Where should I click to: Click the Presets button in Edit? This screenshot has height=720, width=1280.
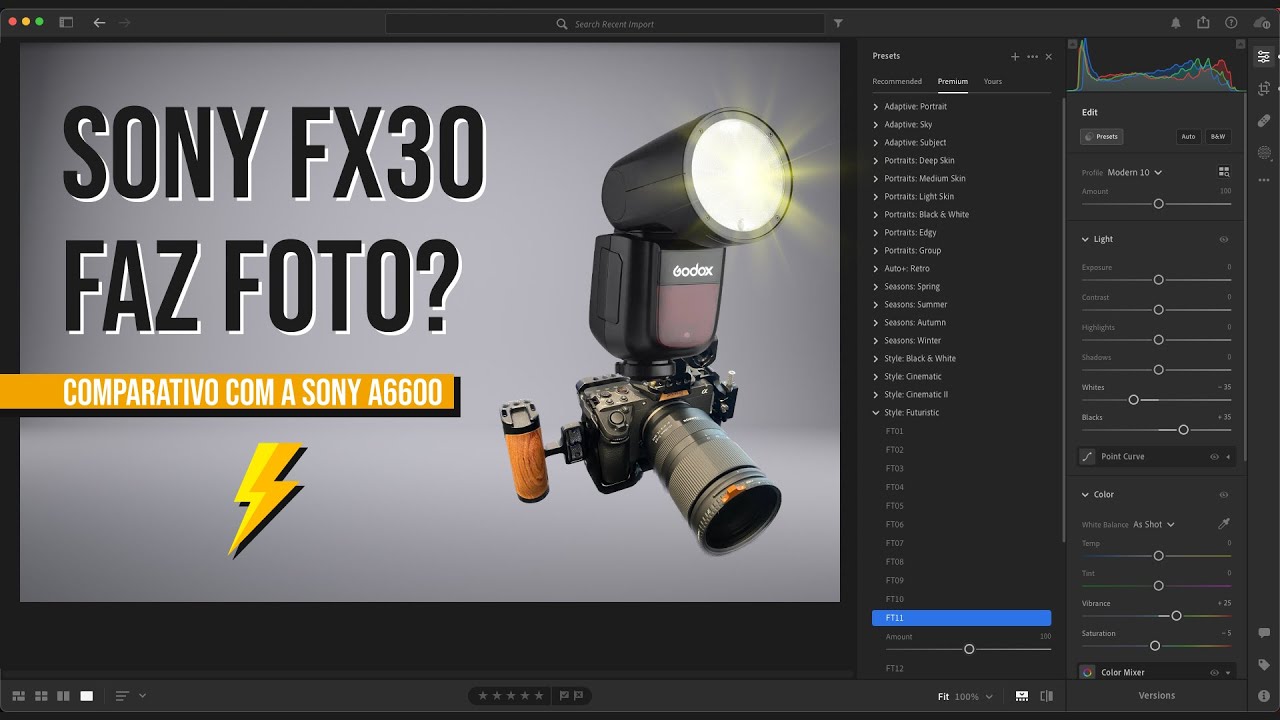click(1102, 136)
